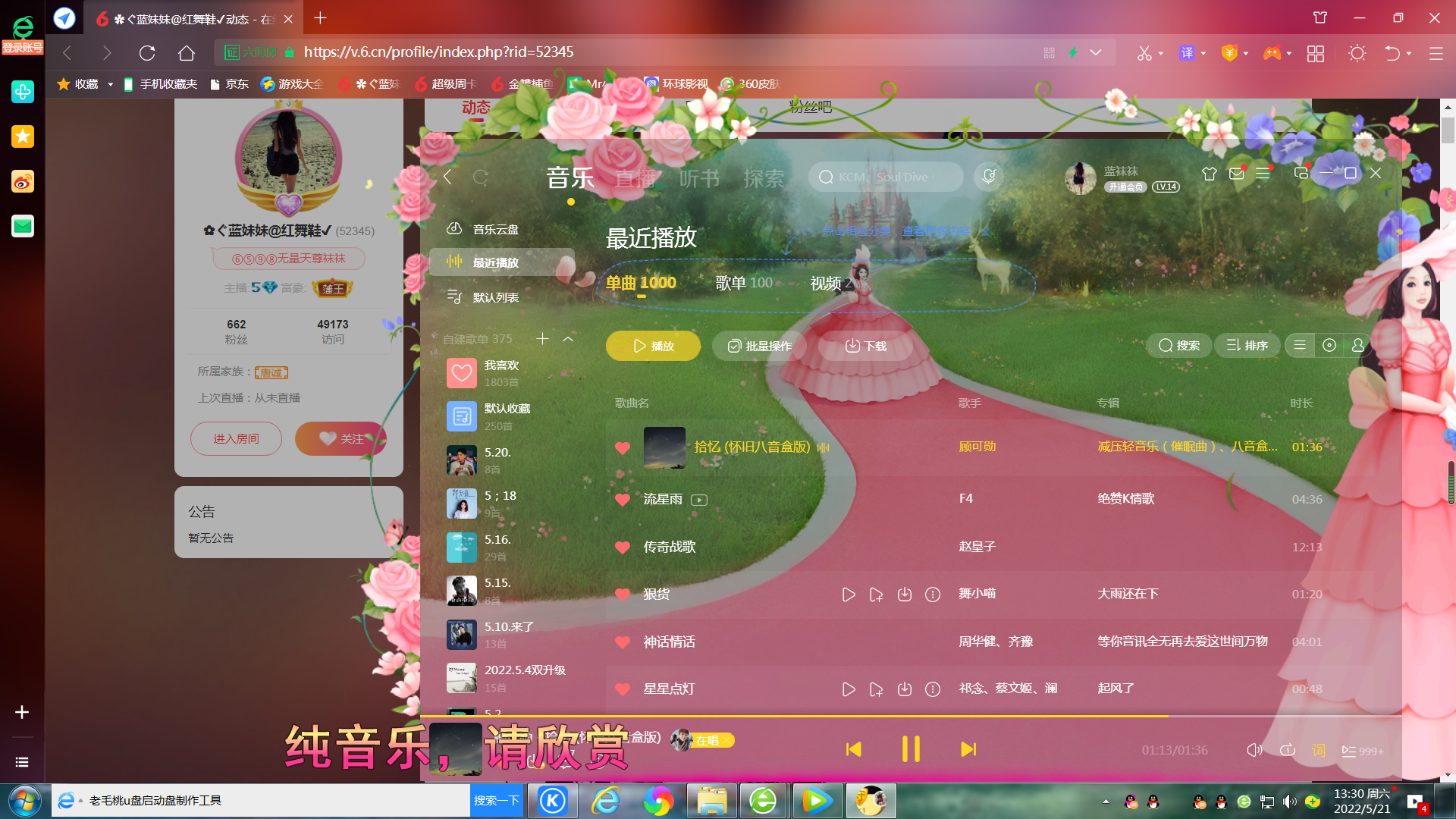The height and width of the screenshot is (819, 1456).
Task: Switch to the 探索 tab
Action: pyautogui.click(x=764, y=178)
